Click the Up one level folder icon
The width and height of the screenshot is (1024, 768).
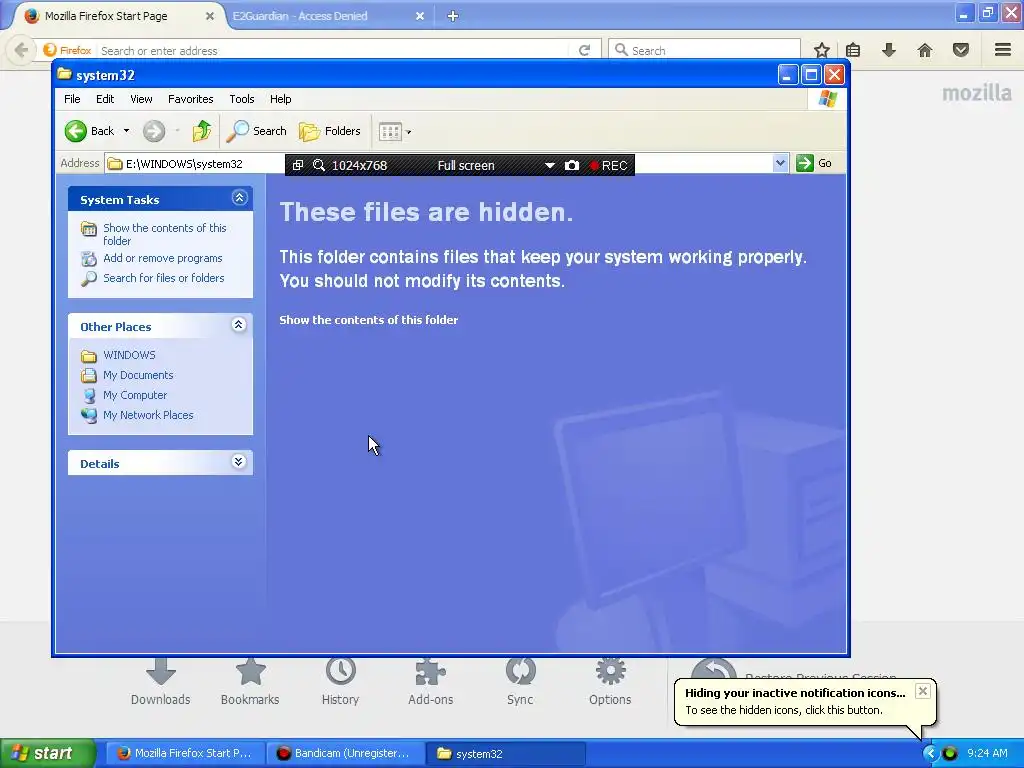pos(202,131)
